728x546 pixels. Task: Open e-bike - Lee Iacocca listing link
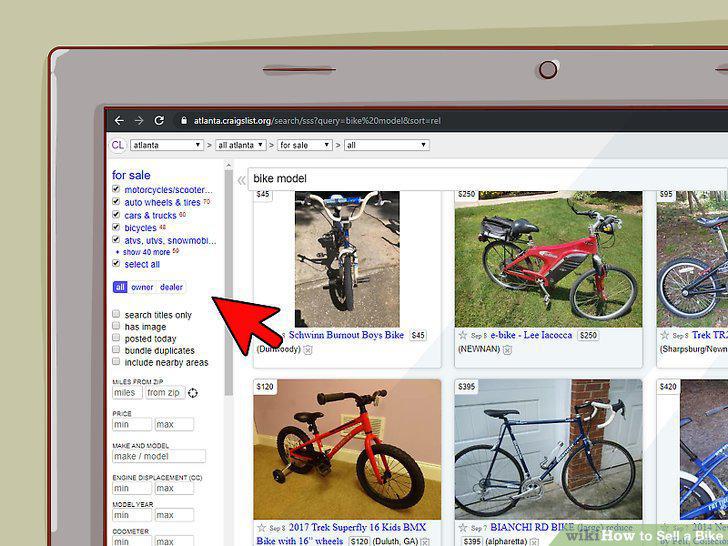pos(531,335)
